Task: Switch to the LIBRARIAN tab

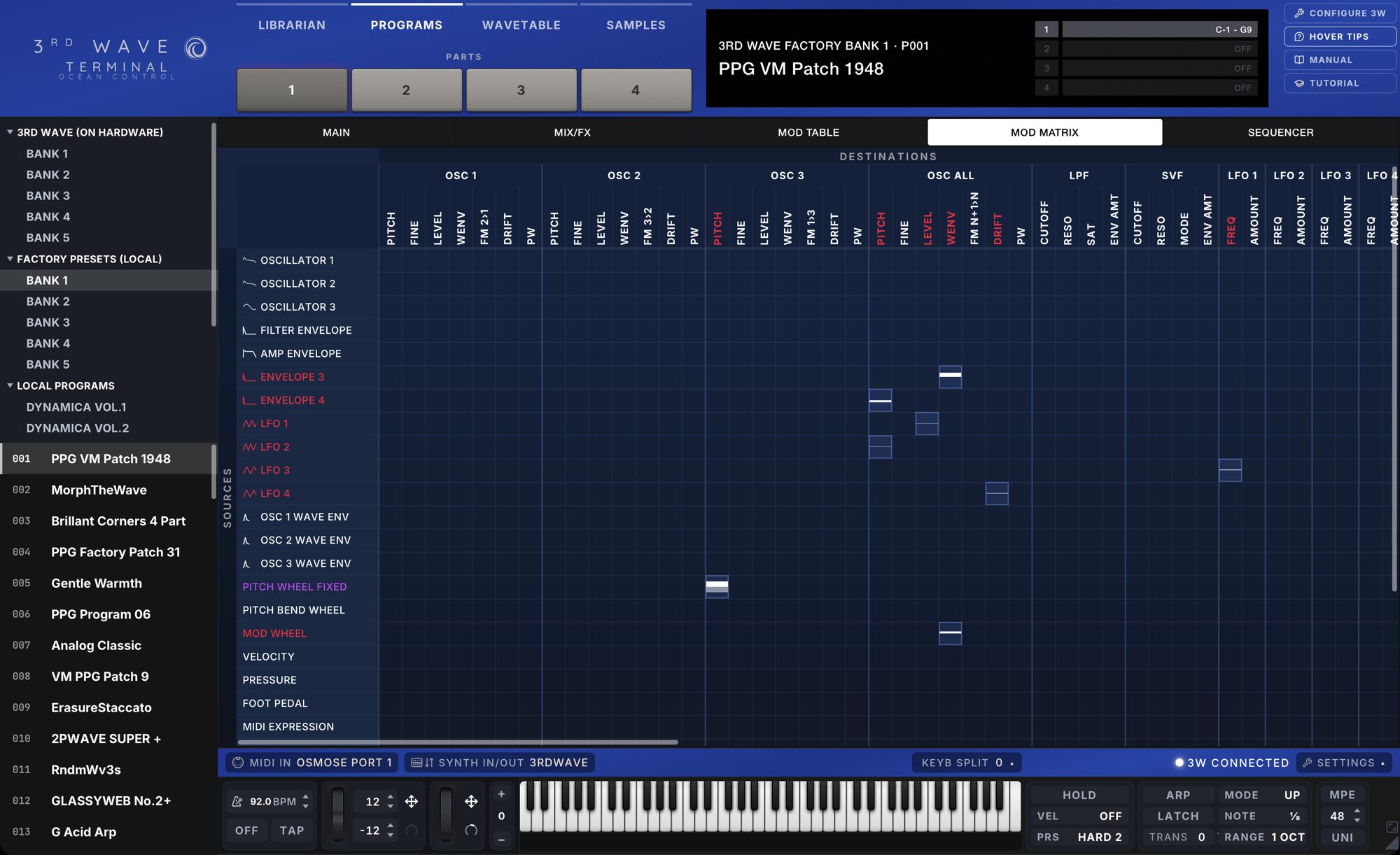Action: (x=292, y=25)
